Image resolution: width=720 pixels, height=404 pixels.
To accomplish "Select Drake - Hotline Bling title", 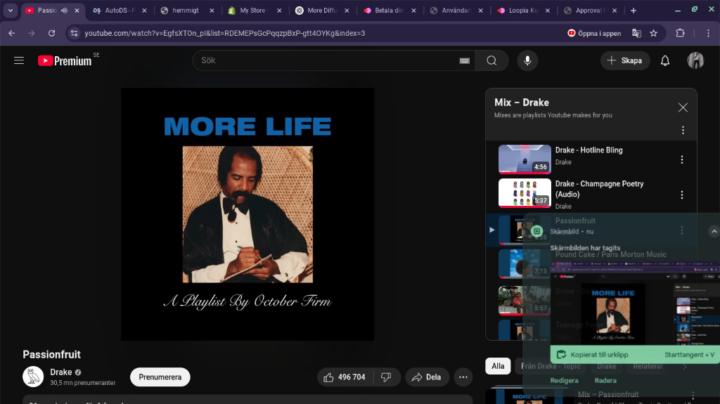I will [589, 150].
